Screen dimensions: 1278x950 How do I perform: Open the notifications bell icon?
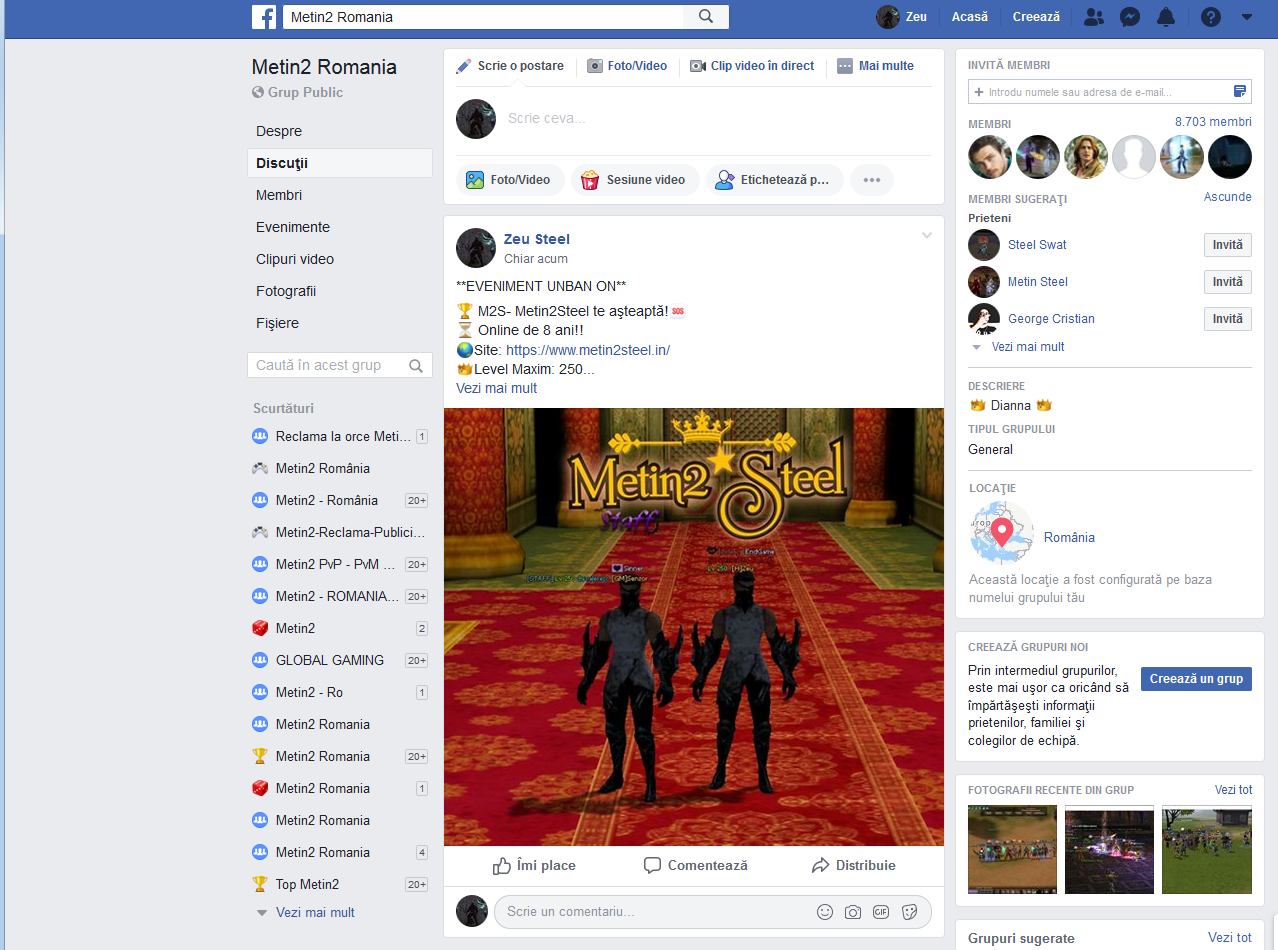[x=1166, y=17]
